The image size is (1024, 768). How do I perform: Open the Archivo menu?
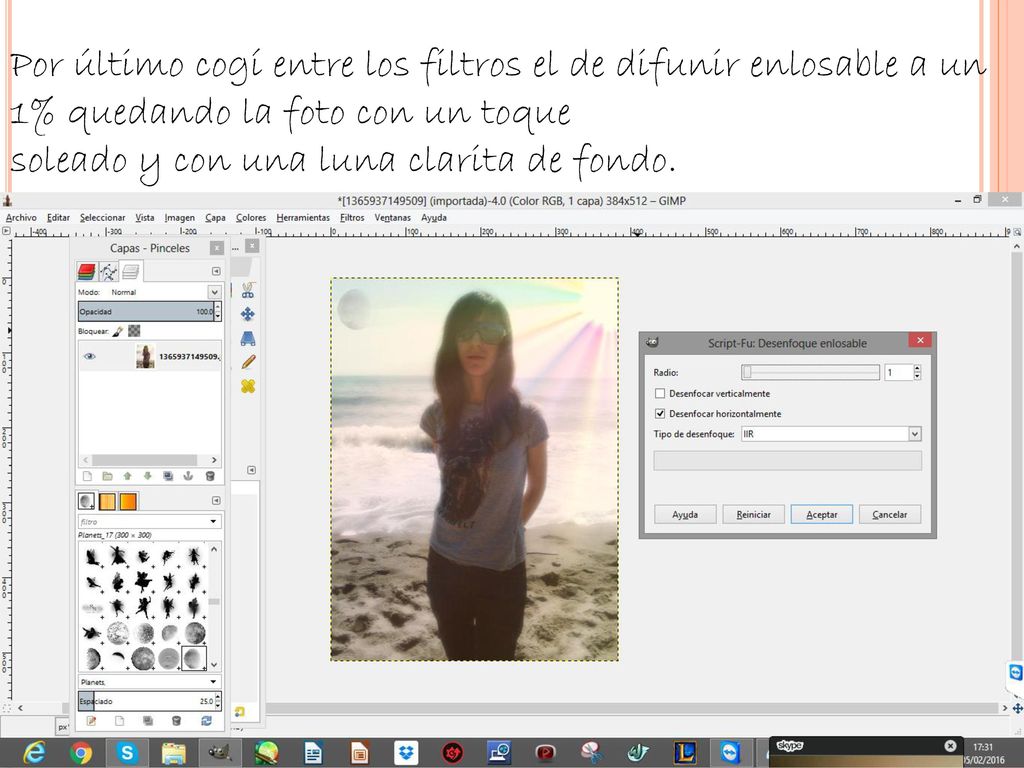tap(21, 217)
